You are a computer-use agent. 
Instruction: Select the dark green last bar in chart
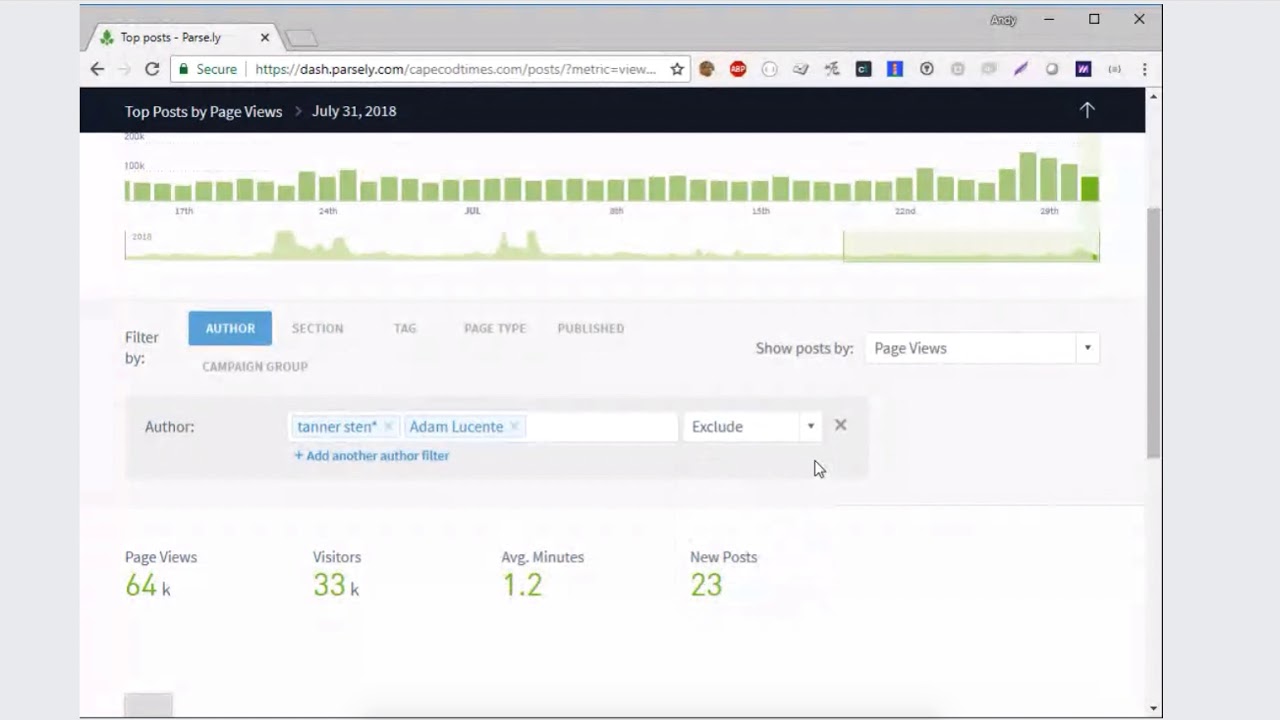click(x=1089, y=188)
